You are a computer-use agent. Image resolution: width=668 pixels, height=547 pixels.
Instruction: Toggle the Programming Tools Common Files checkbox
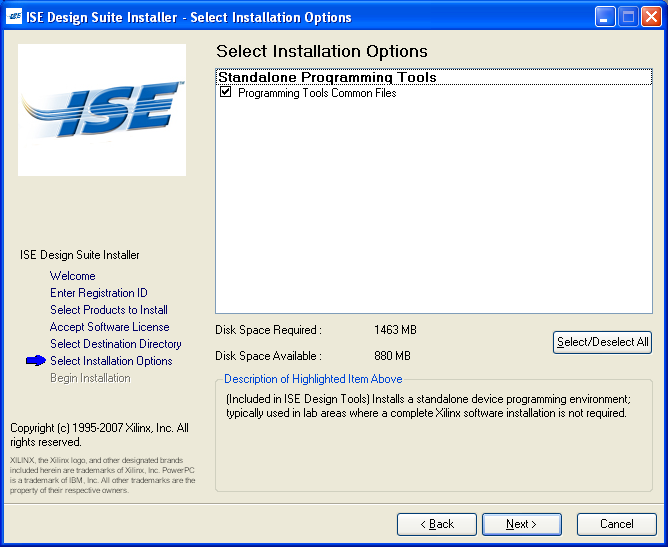pyautogui.click(x=226, y=92)
